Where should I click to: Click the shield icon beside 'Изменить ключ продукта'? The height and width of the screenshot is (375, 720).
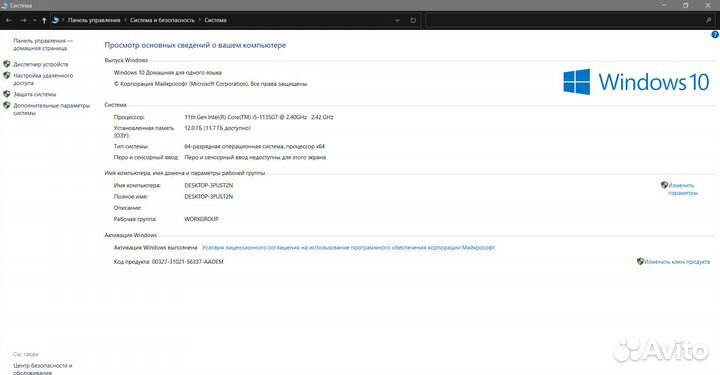click(x=640, y=262)
